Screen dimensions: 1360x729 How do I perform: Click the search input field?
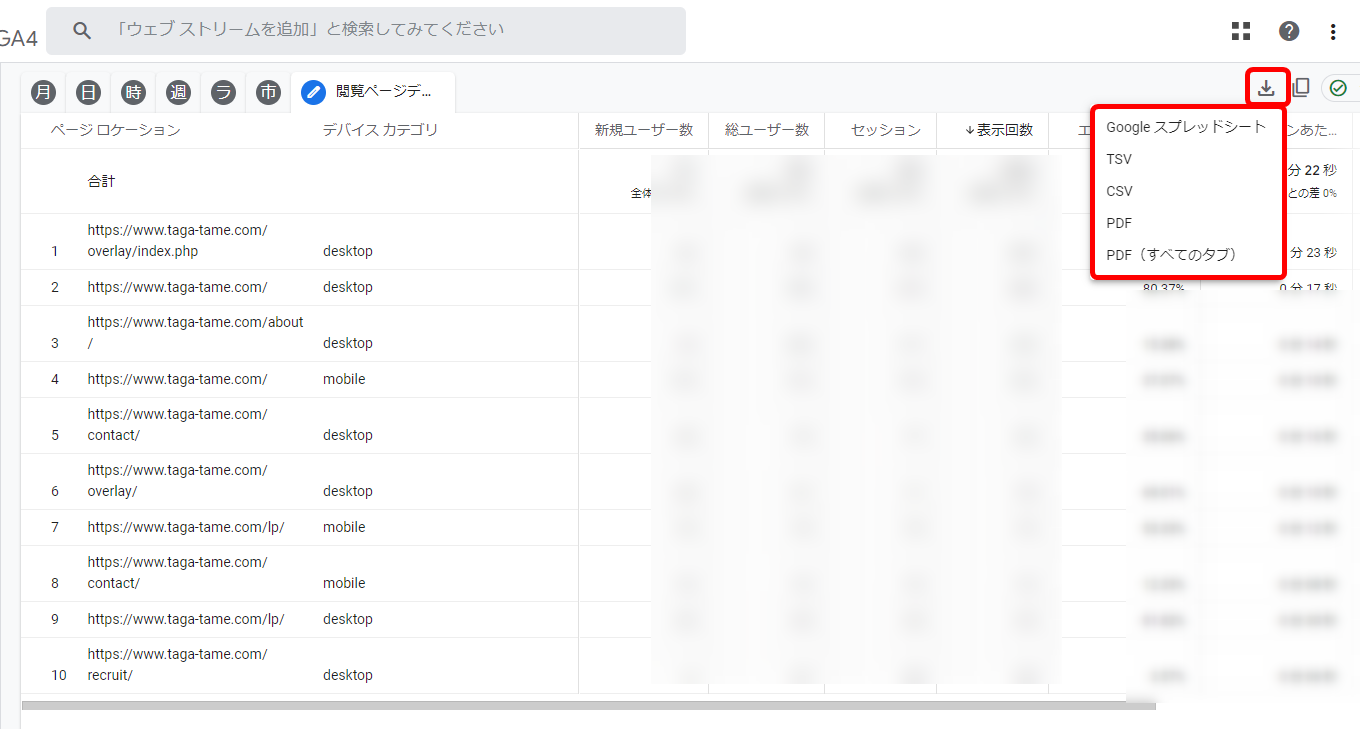point(366,31)
